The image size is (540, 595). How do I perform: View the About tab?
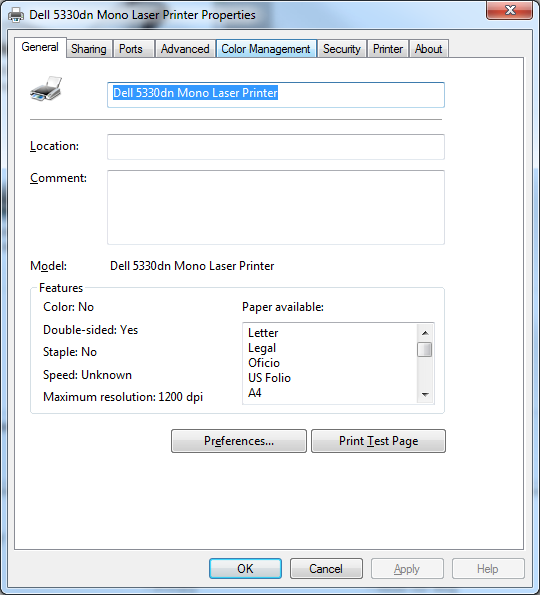coord(428,49)
